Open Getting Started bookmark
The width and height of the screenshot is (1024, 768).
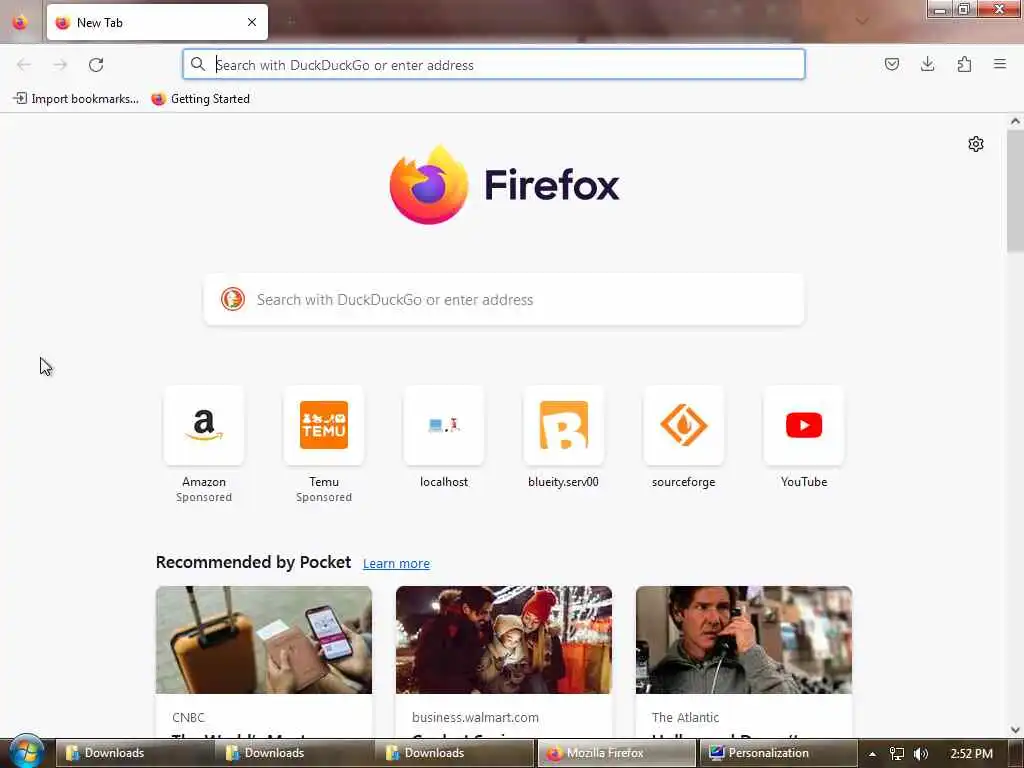click(x=200, y=99)
